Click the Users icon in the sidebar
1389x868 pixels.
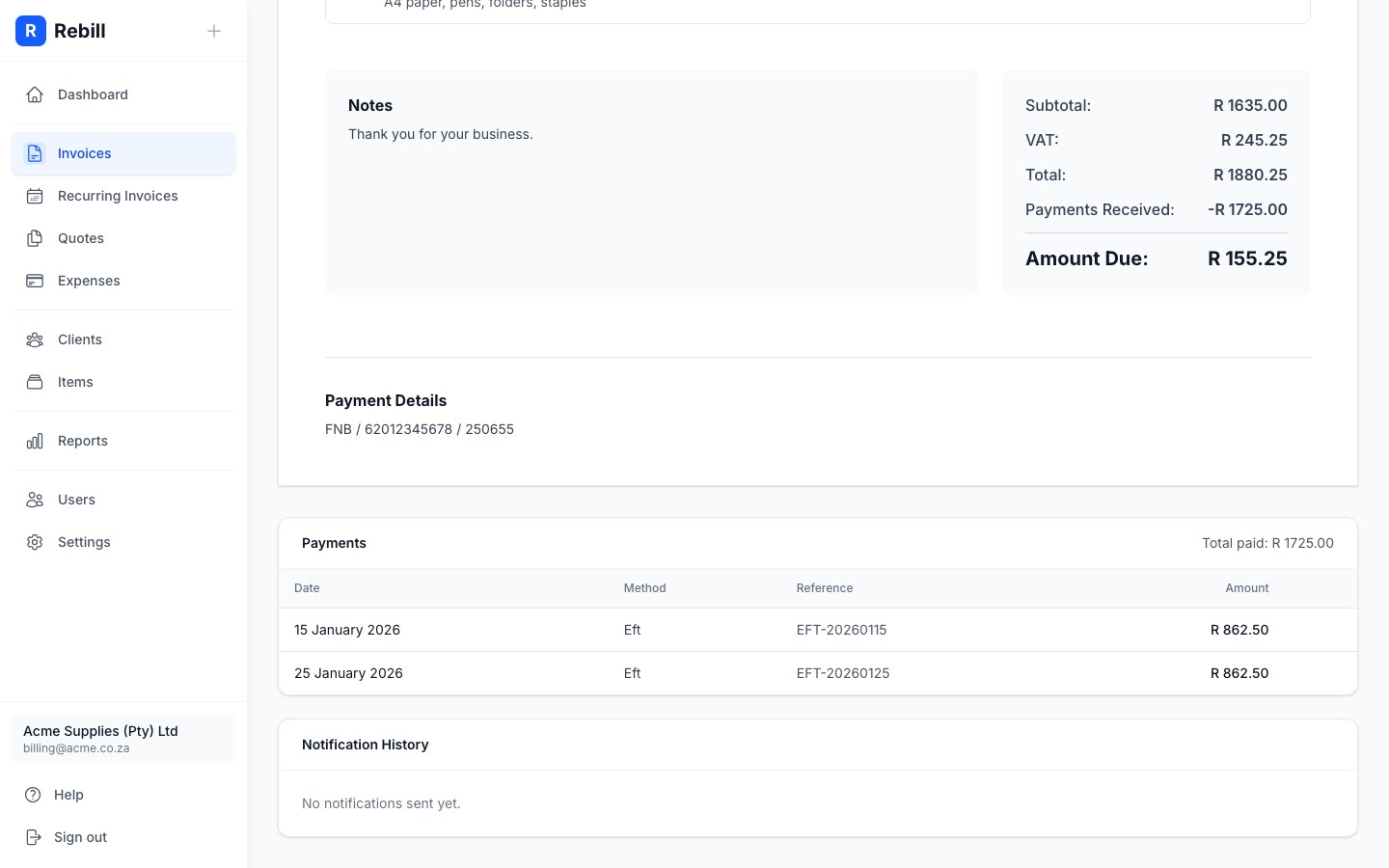pos(35,500)
